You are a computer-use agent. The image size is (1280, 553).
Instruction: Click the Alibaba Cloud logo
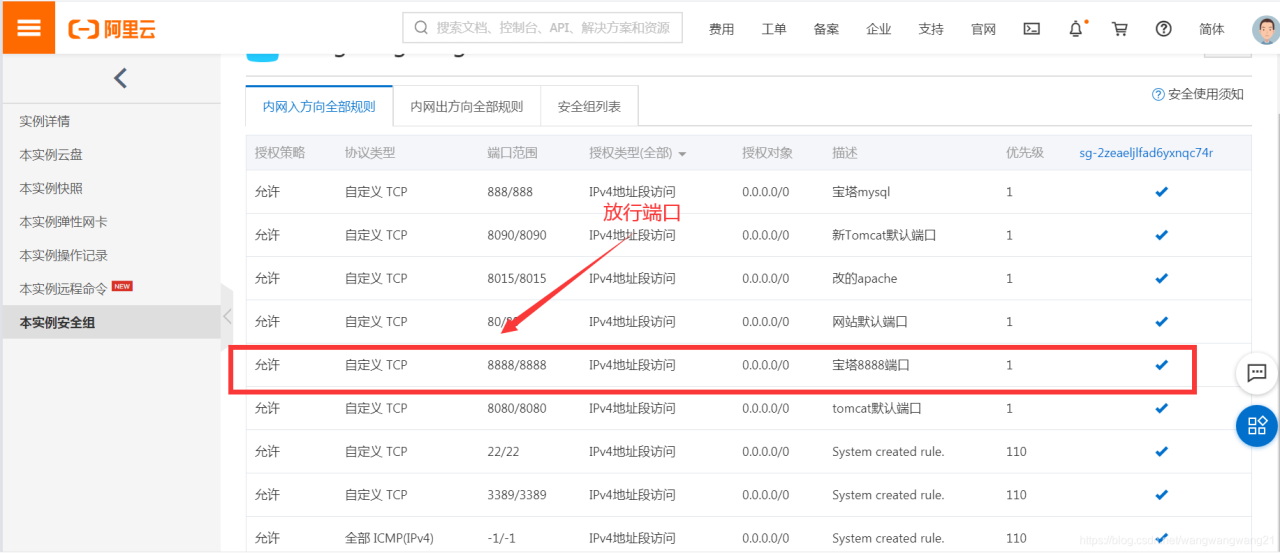coord(112,29)
